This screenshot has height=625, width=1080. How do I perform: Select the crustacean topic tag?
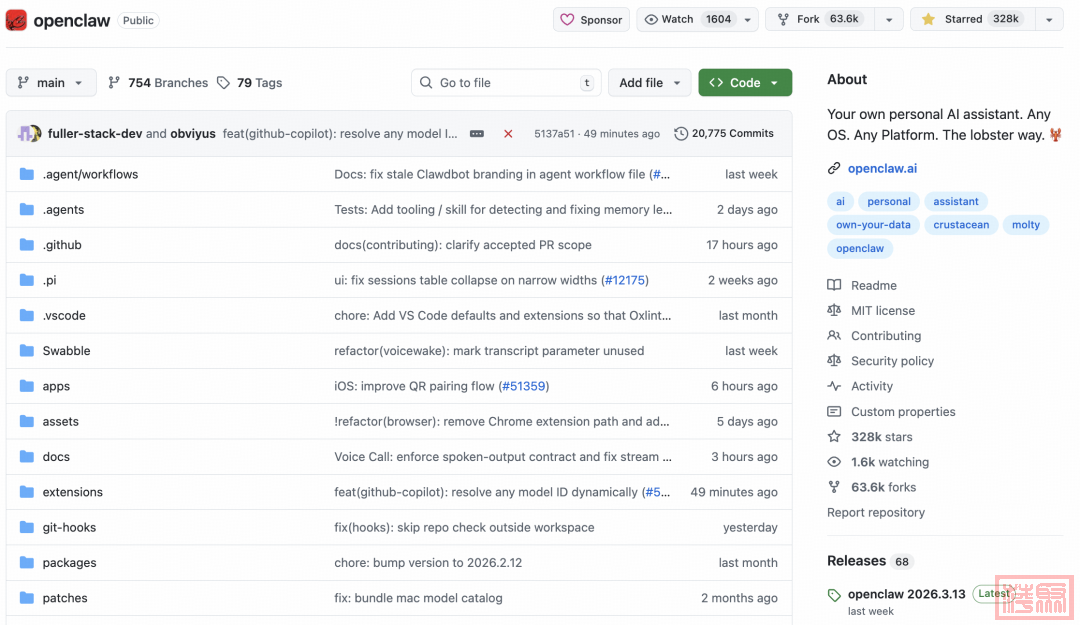(x=961, y=225)
